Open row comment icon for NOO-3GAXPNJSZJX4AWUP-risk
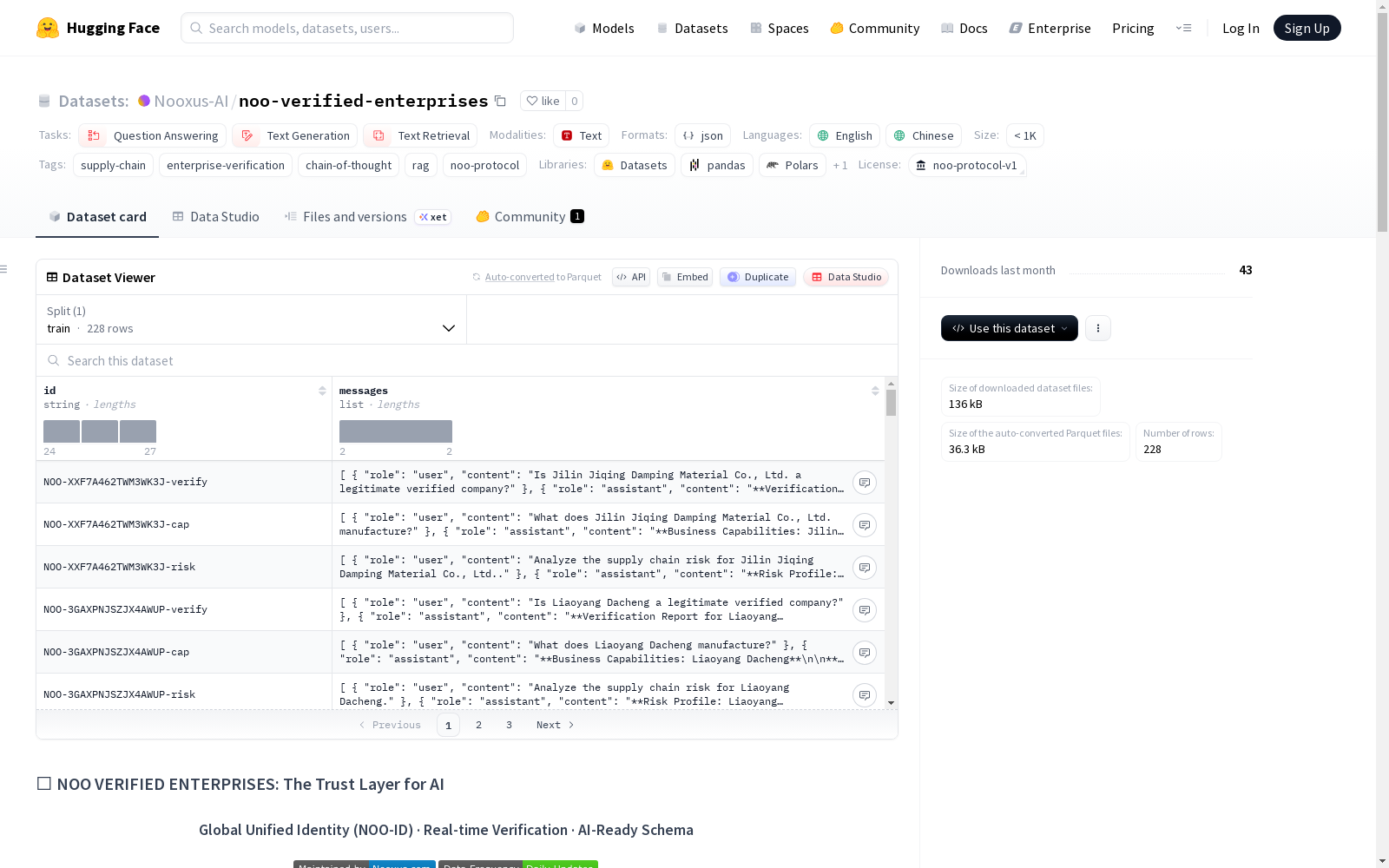Viewport: 1389px width, 868px height. tap(865, 695)
